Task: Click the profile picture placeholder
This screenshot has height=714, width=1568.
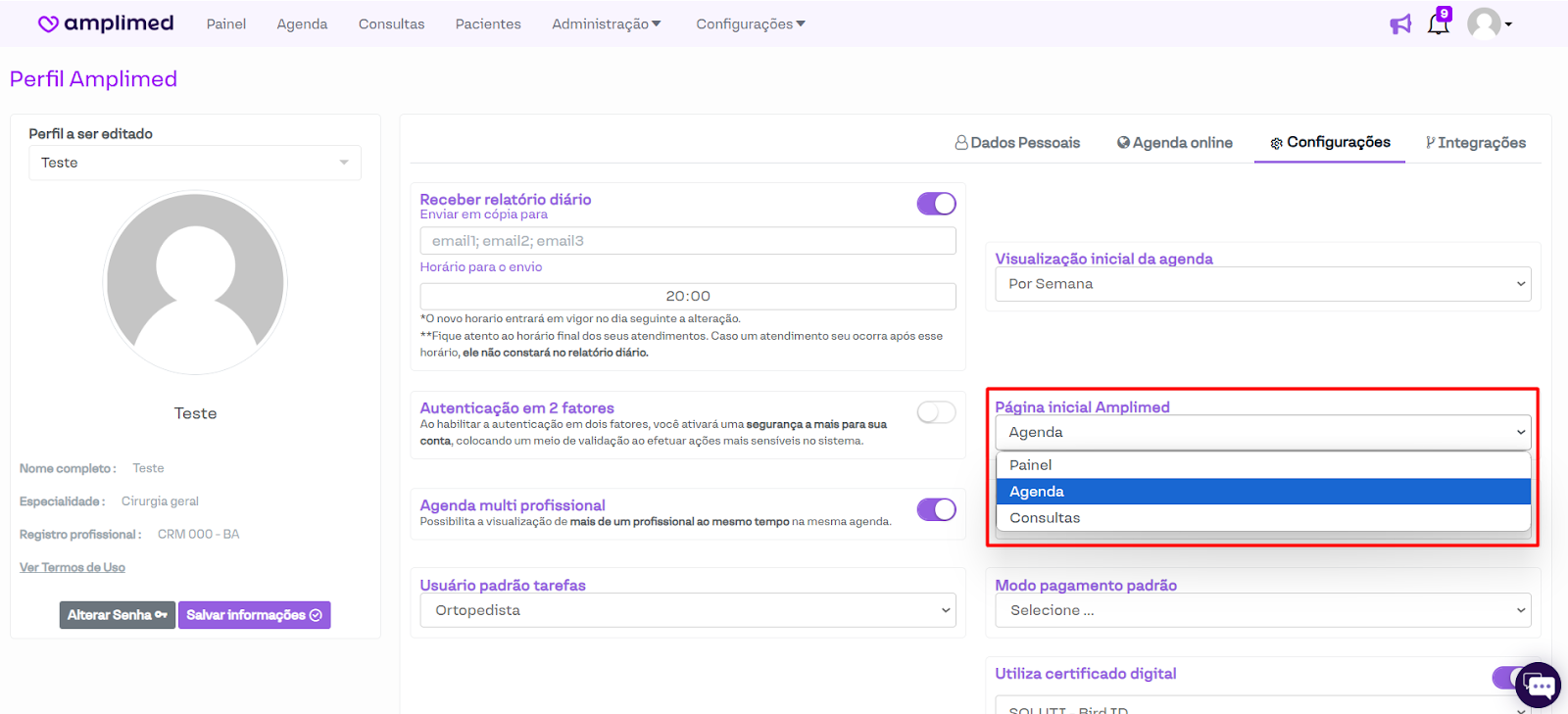Action: click(x=195, y=282)
